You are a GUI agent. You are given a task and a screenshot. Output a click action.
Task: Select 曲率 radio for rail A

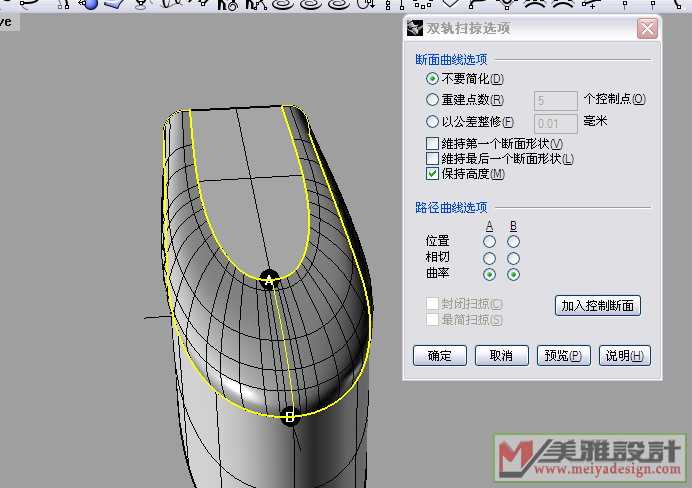489,275
